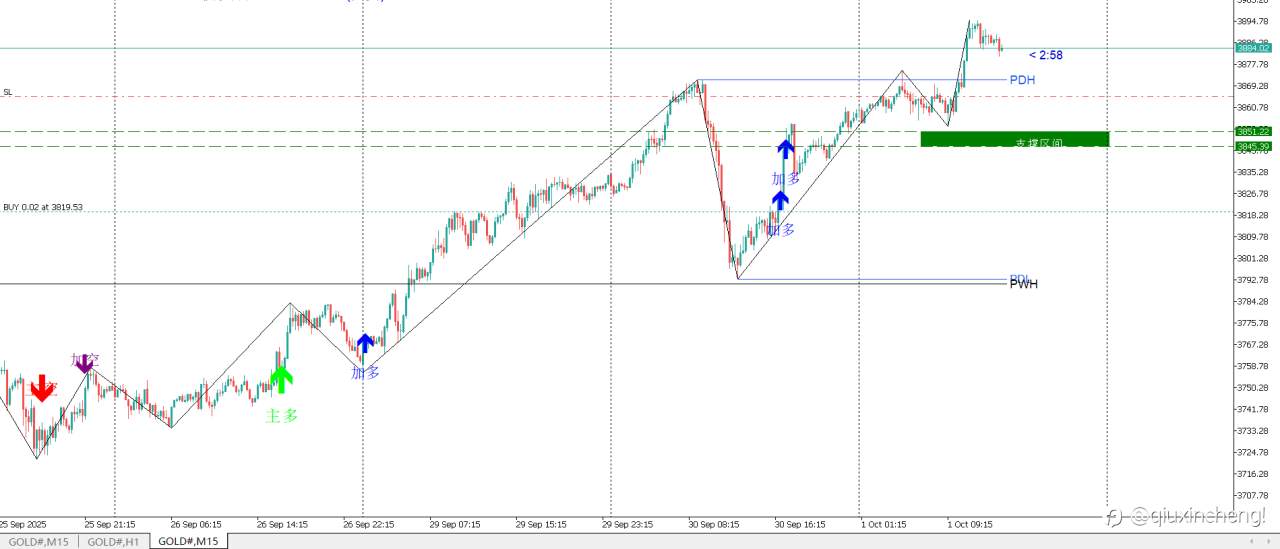Select the green up arrow above 主多
This screenshot has width=1280, height=549.
(x=282, y=380)
